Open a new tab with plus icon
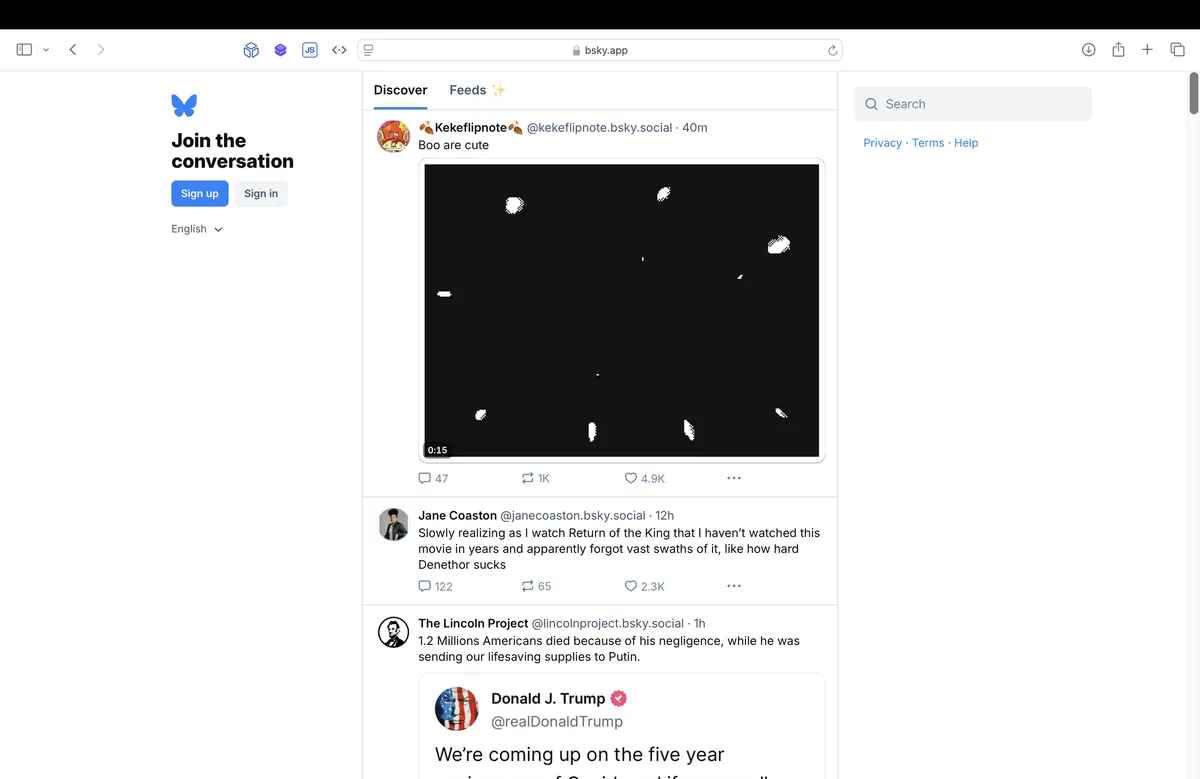The image size is (1200, 779). (x=1148, y=50)
